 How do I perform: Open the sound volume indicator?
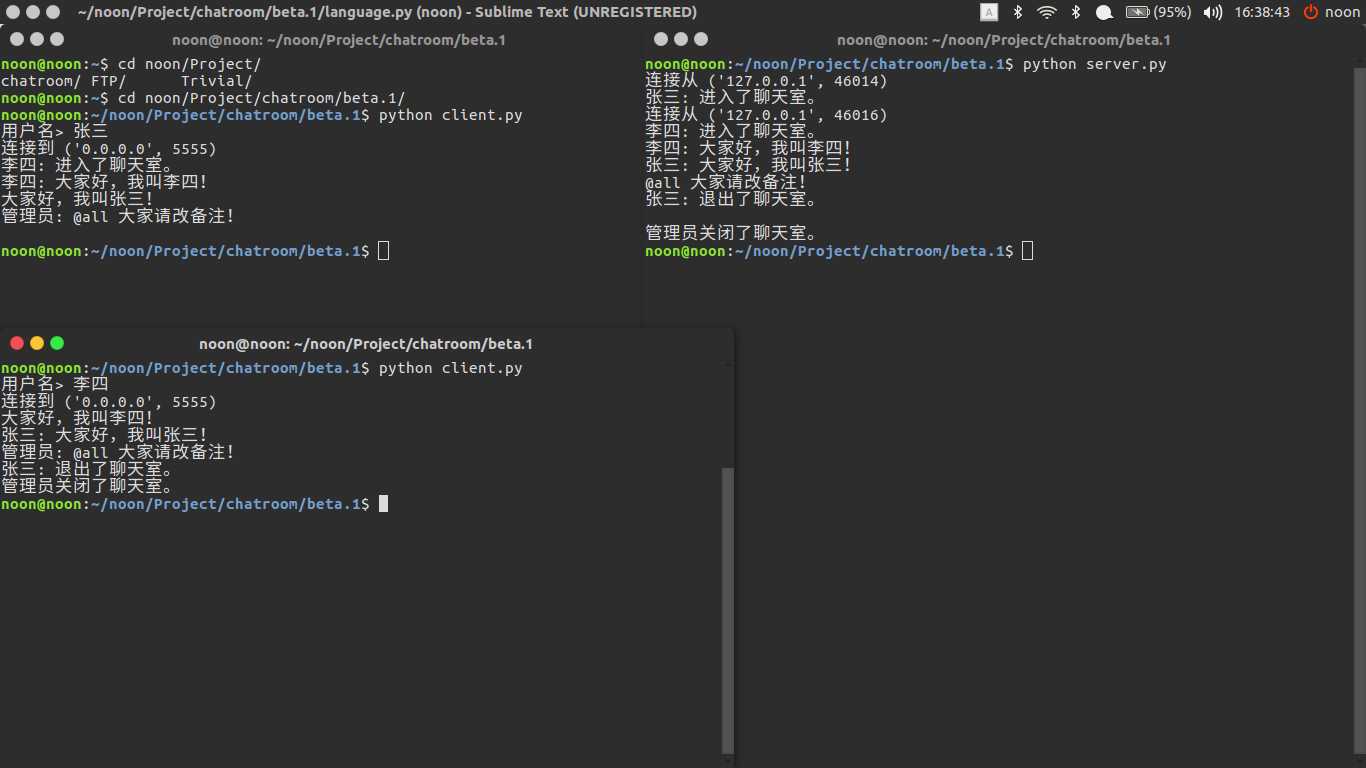[1212, 12]
